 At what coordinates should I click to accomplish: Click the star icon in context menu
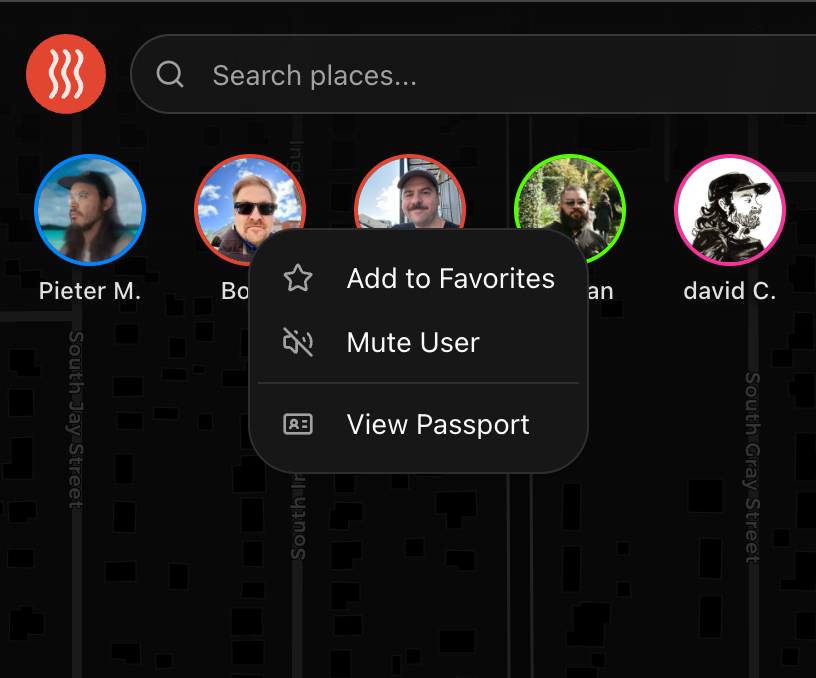pyautogui.click(x=298, y=278)
